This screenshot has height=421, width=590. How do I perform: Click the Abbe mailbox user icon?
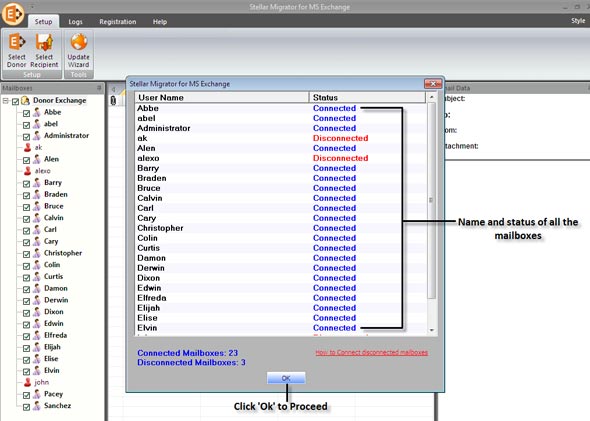click(37, 112)
